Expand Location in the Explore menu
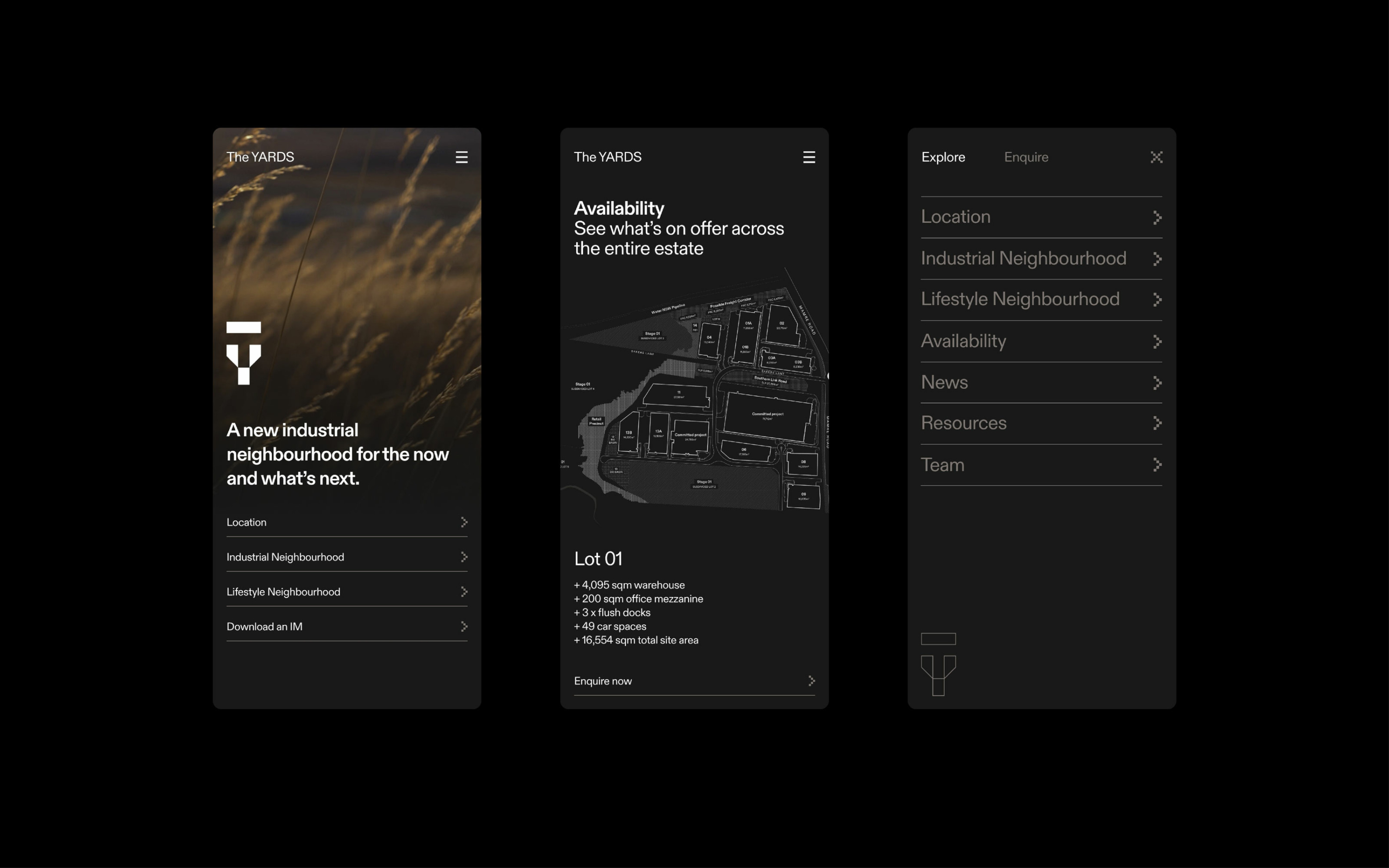 [956, 217]
